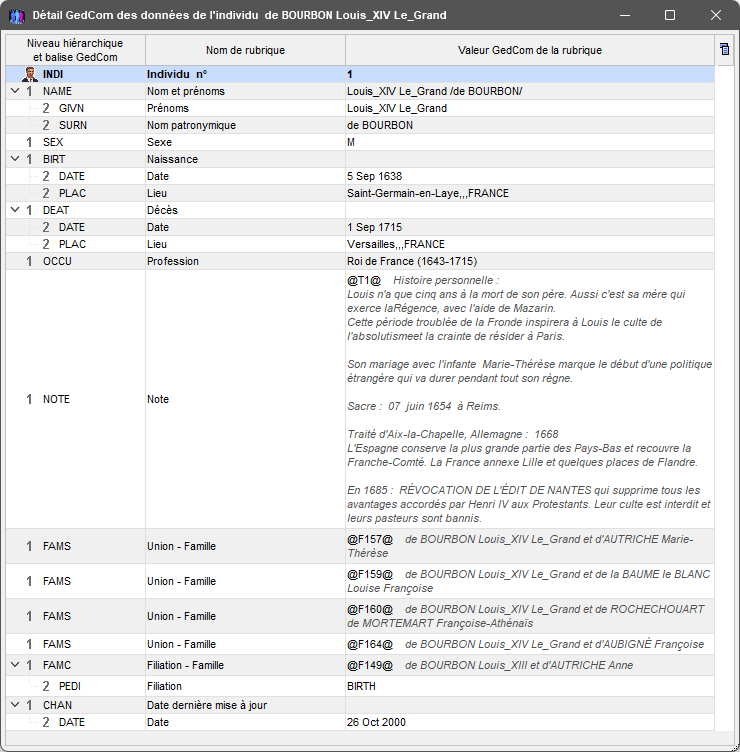
Task: Click the 'Profession' rubric label
Action: [173, 261]
